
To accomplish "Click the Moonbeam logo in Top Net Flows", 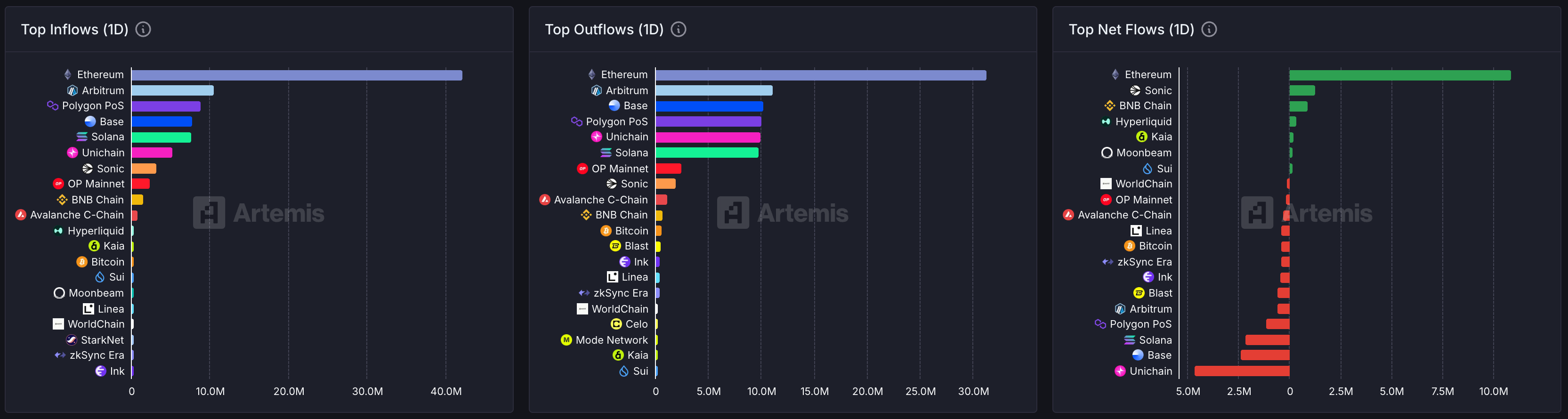I will tap(1107, 152).
